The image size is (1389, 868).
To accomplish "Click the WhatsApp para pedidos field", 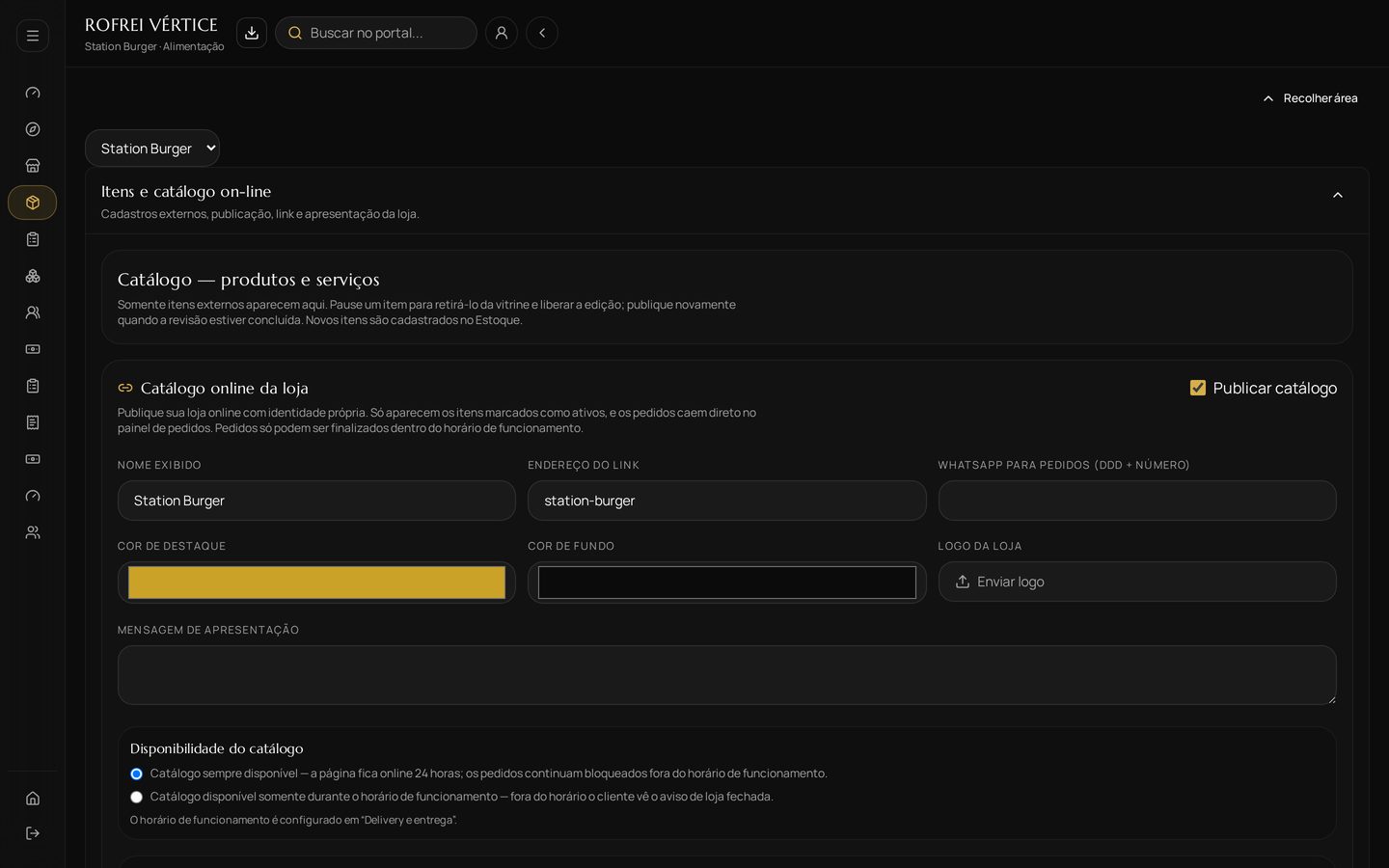I will pos(1137,501).
